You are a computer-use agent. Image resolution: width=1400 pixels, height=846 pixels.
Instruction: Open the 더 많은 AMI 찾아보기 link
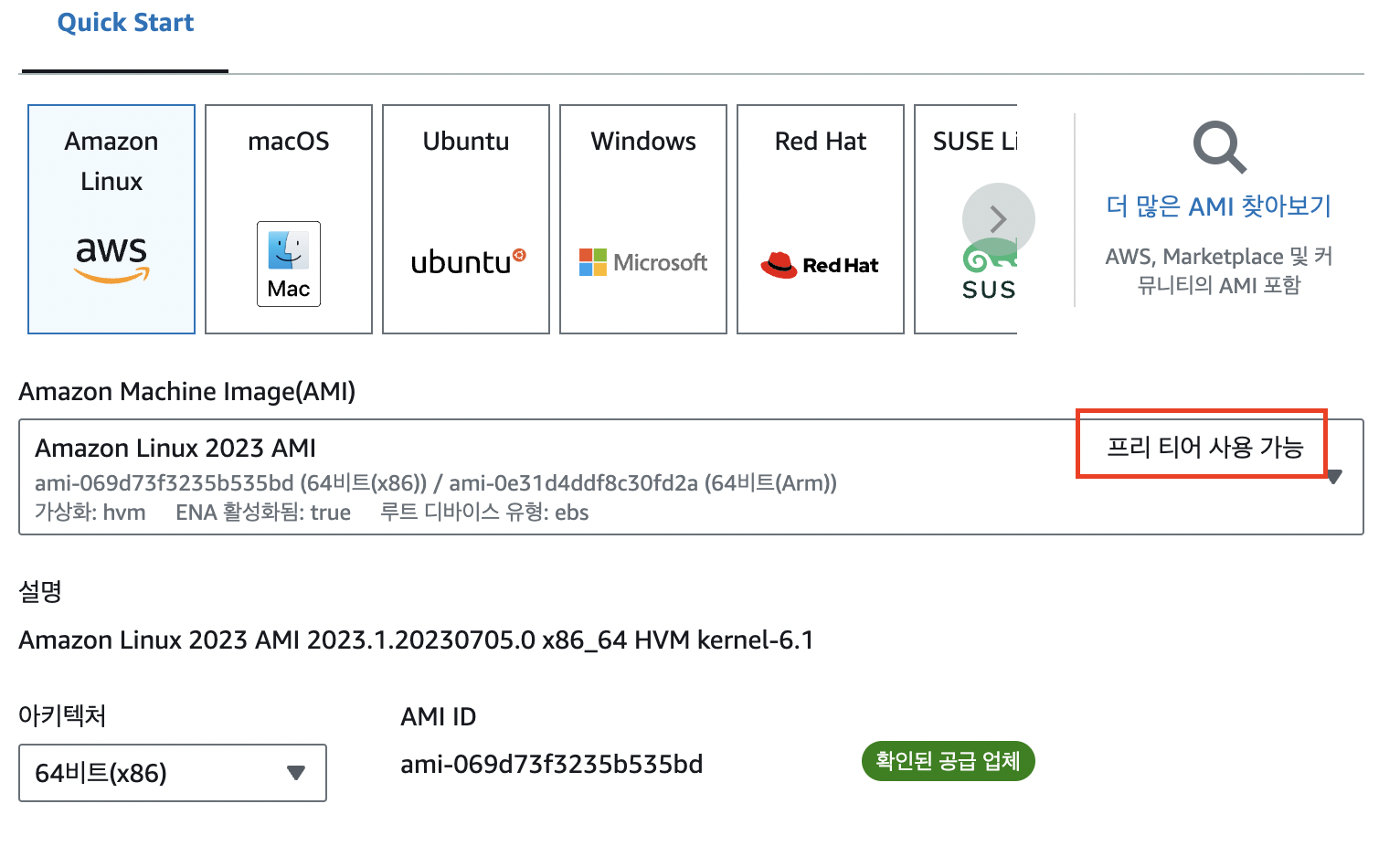pos(1219,206)
